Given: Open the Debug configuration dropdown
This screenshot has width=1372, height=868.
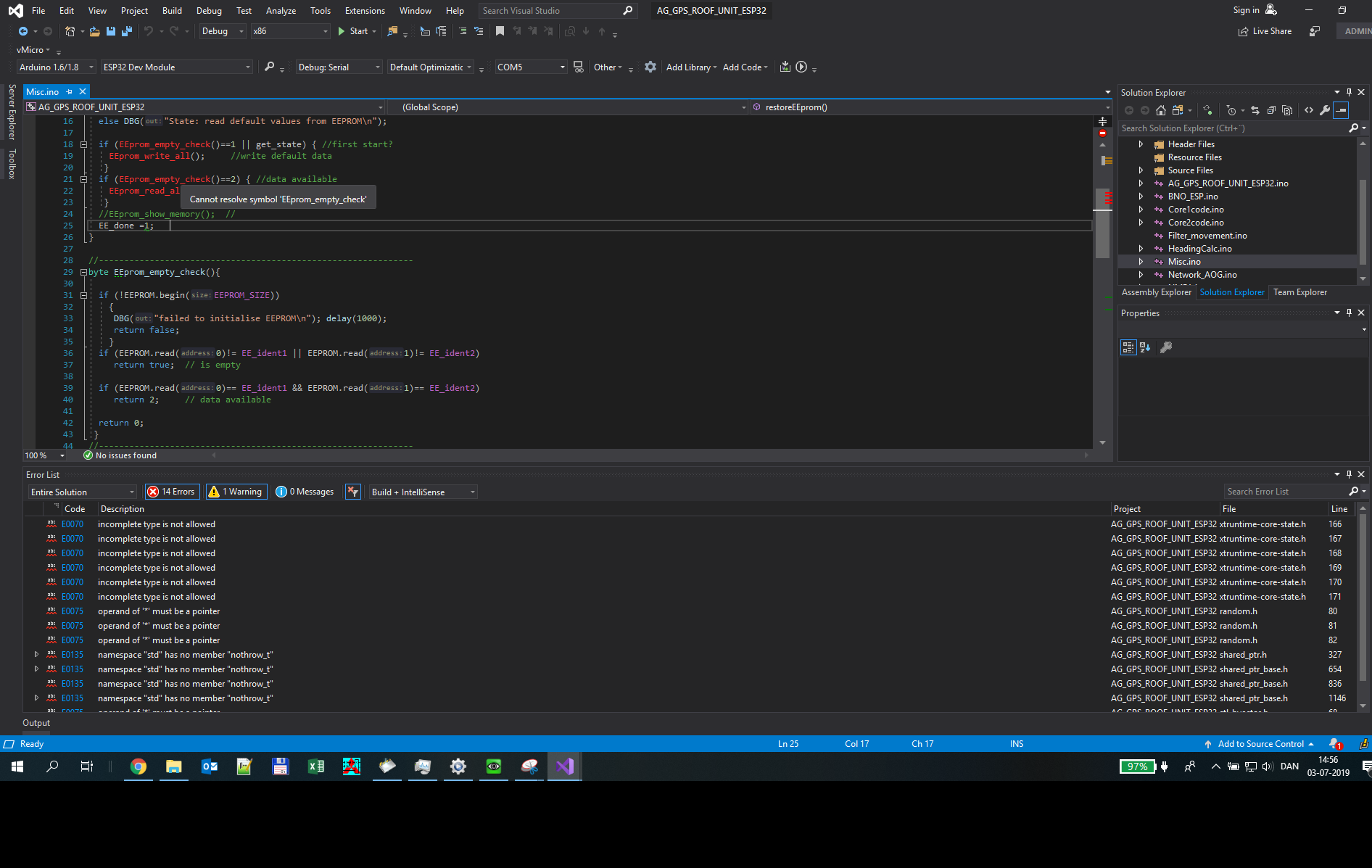Looking at the screenshot, I should coord(223,31).
